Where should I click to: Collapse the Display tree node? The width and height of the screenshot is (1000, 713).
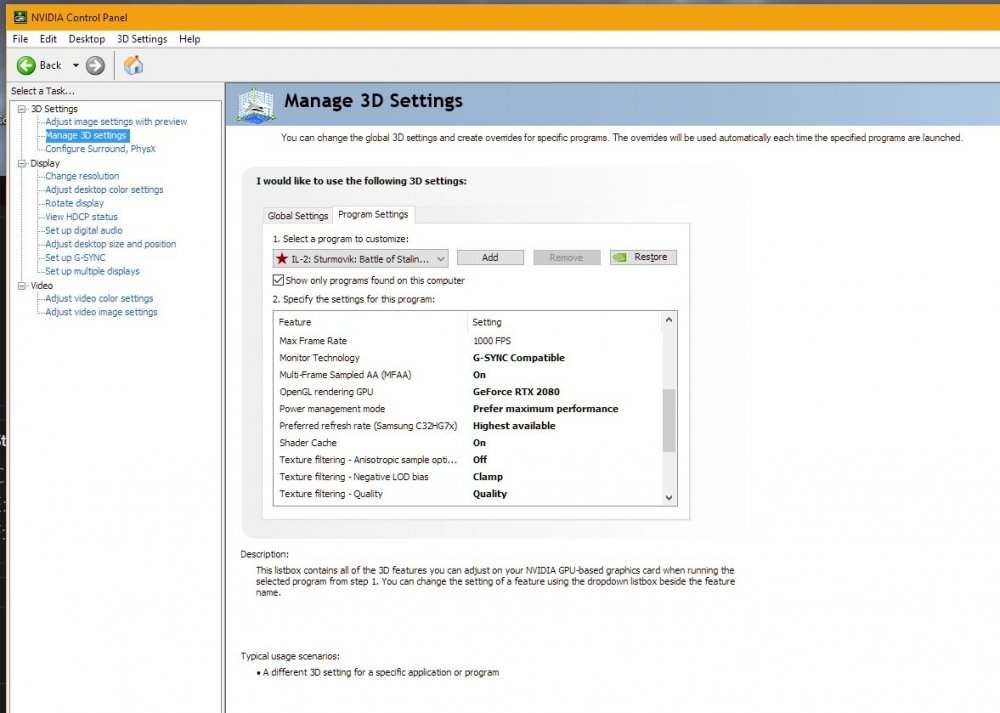(21, 163)
